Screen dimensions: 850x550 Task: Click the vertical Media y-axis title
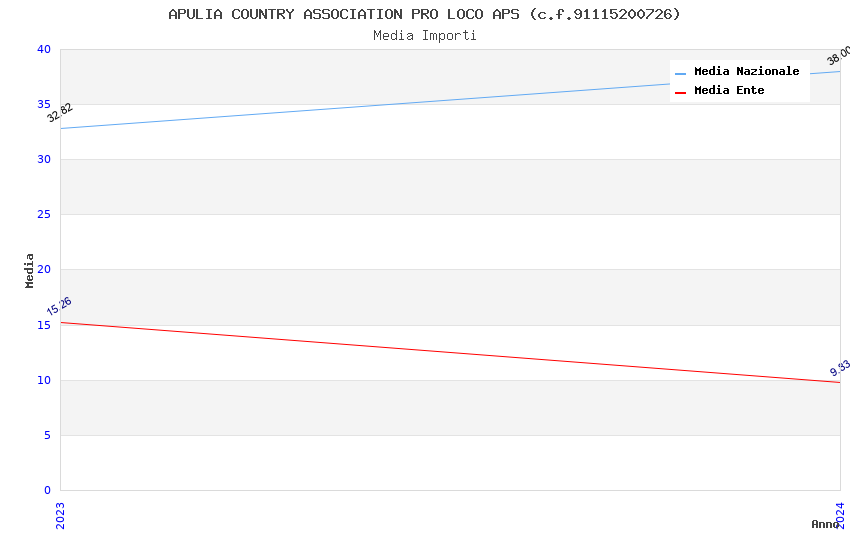[x=29, y=270]
